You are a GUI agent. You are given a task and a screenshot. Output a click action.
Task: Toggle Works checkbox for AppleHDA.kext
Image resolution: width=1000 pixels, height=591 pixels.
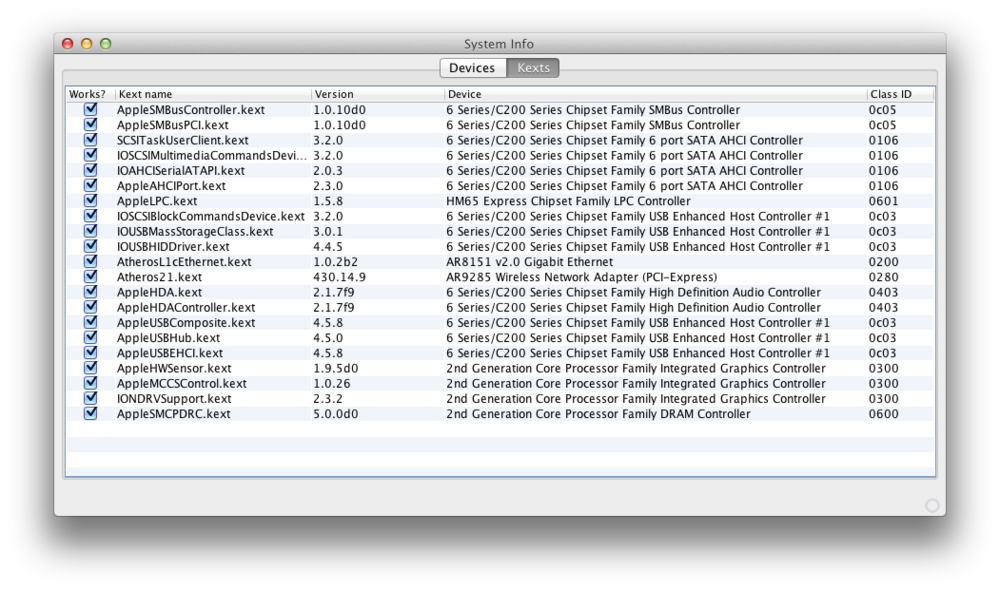[x=91, y=292]
